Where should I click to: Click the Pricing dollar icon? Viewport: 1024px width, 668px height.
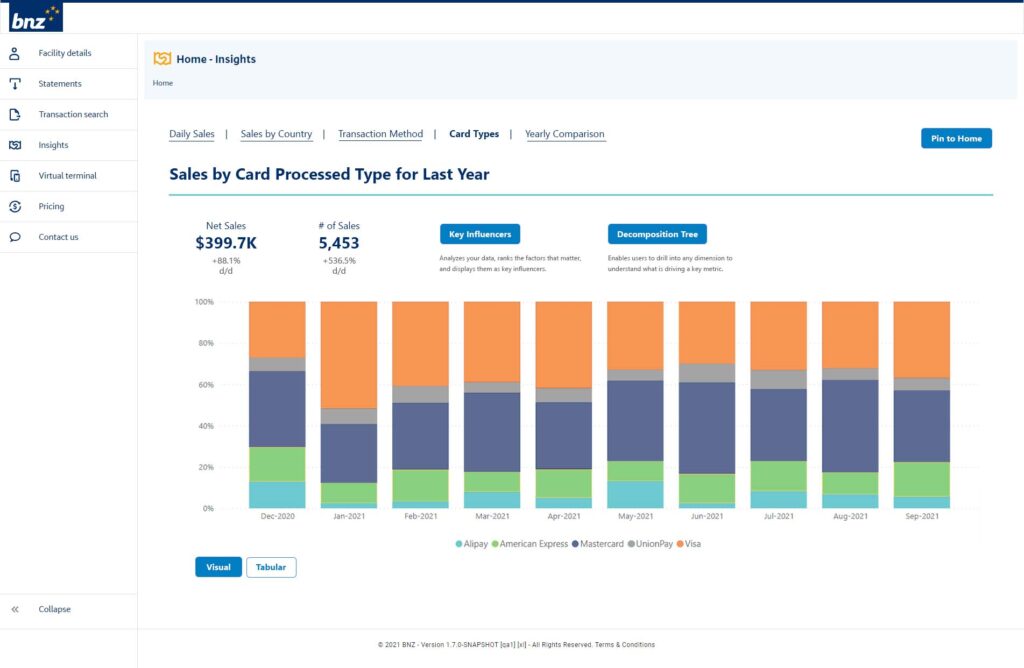tap(15, 207)
